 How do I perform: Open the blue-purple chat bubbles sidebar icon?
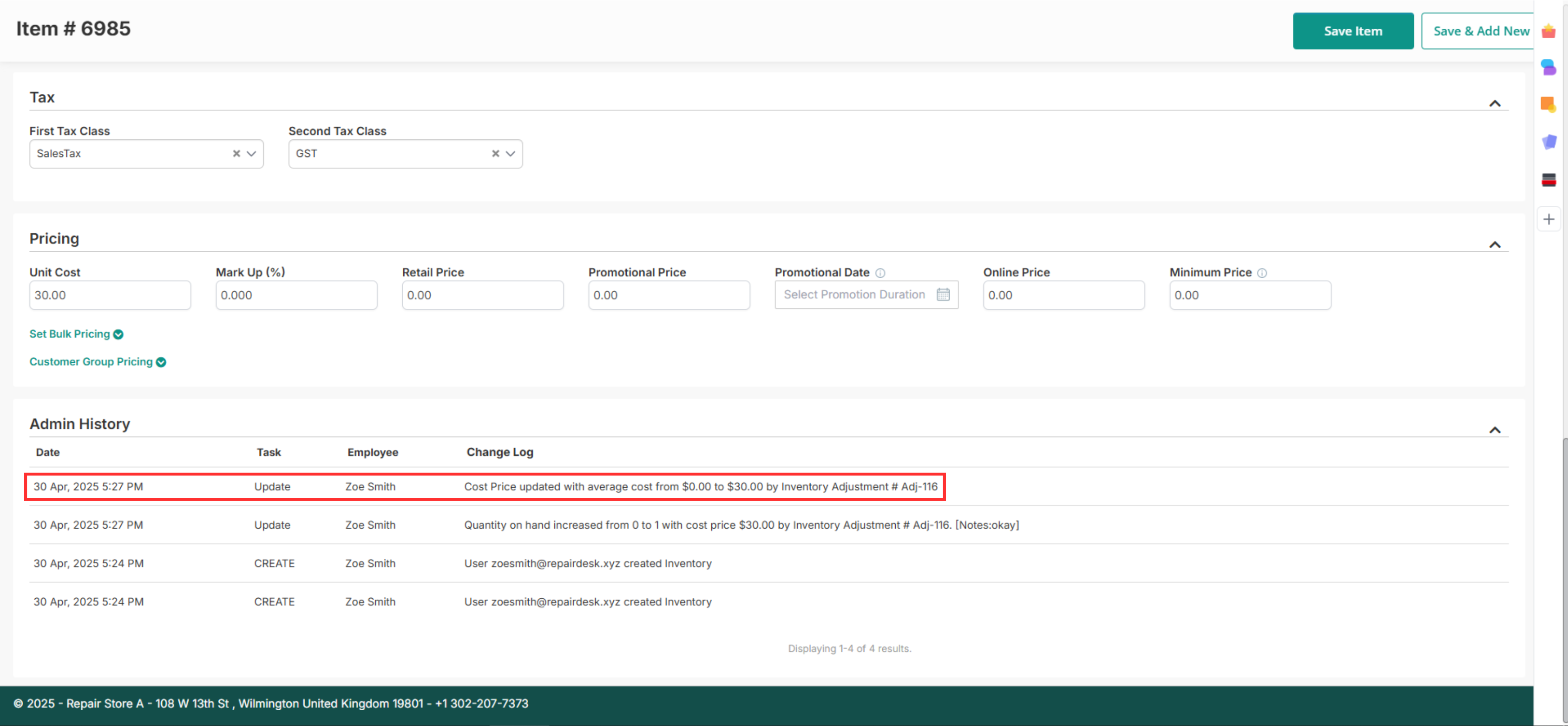(x=1548, y=67)
